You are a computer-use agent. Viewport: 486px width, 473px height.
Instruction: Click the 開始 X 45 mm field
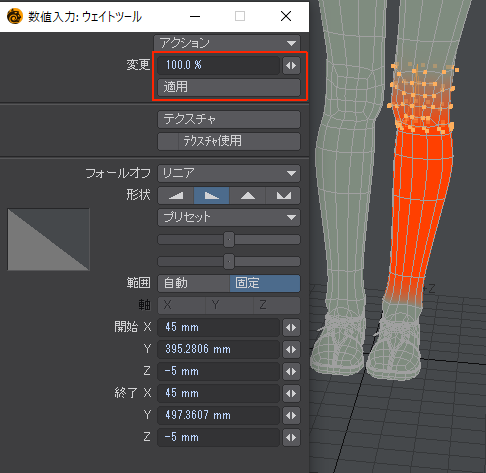(218, 327)
